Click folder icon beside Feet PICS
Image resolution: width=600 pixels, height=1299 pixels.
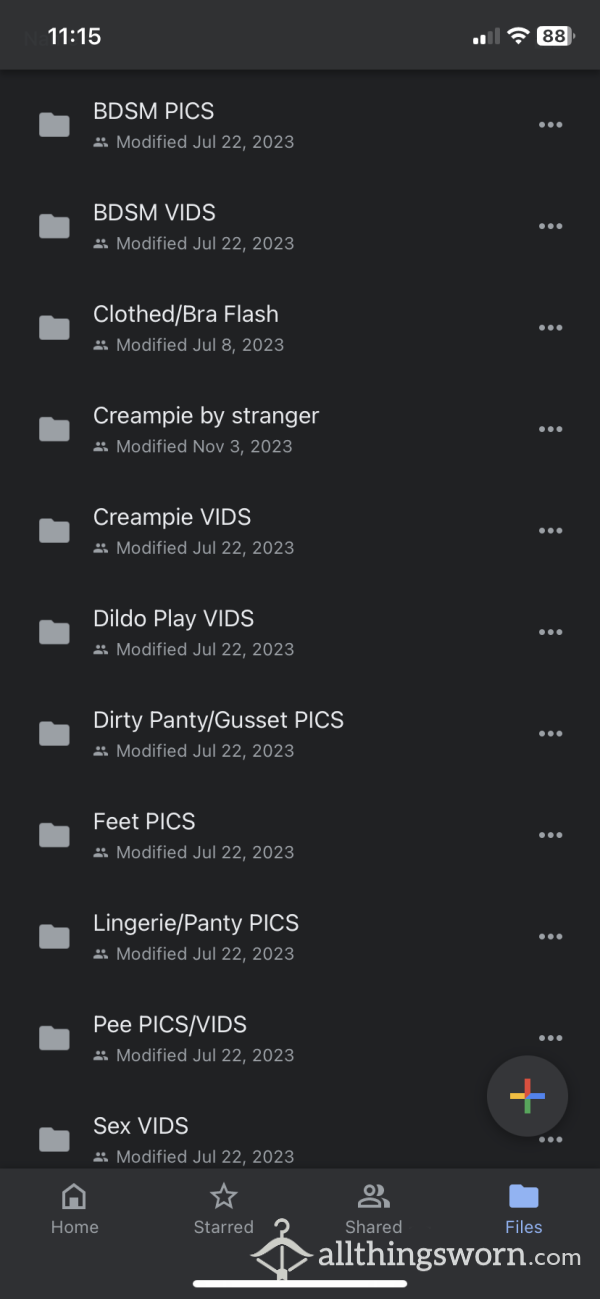[54, 835]
